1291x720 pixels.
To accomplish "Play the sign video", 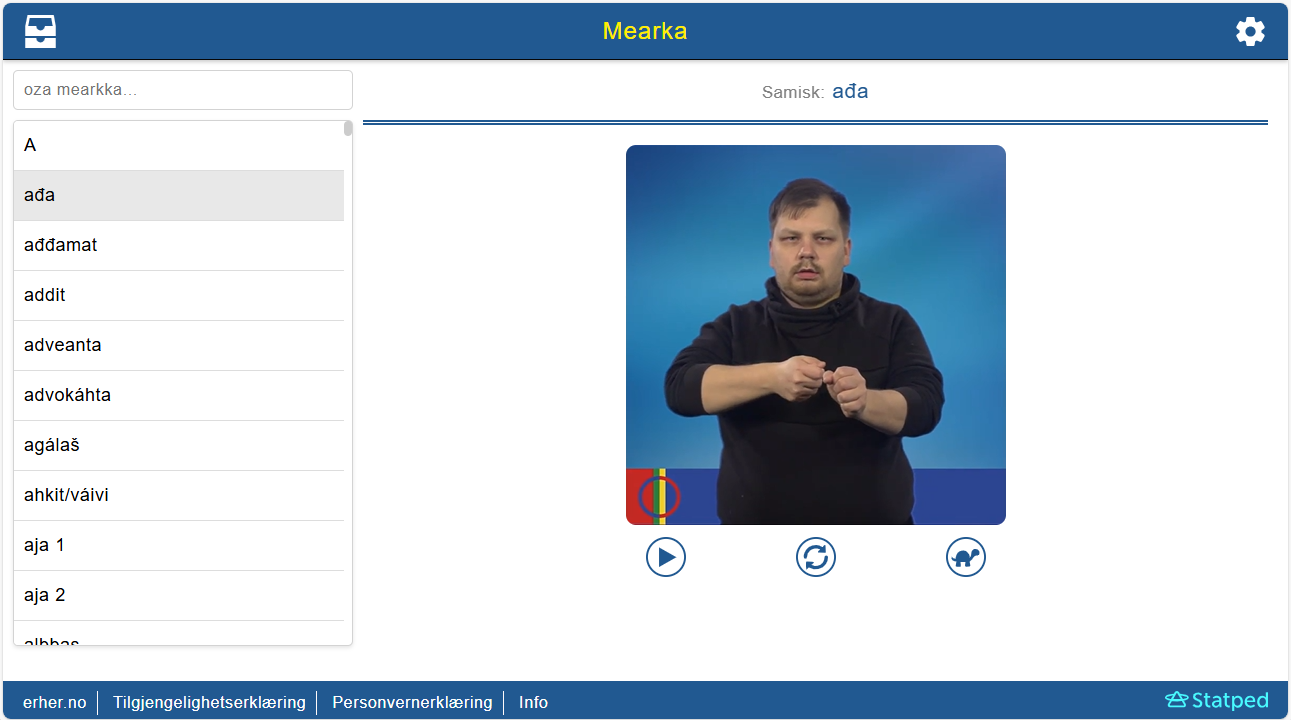I will tap(666, 557).
